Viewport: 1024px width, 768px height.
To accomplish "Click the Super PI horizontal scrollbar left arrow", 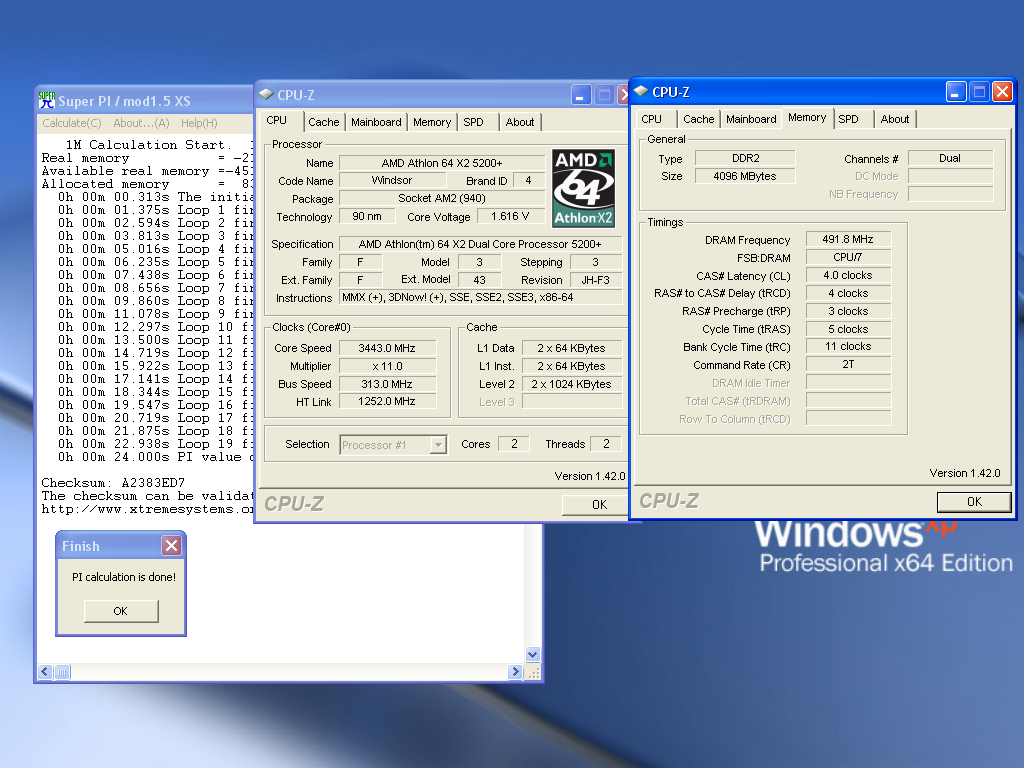I will pos(45,672).
